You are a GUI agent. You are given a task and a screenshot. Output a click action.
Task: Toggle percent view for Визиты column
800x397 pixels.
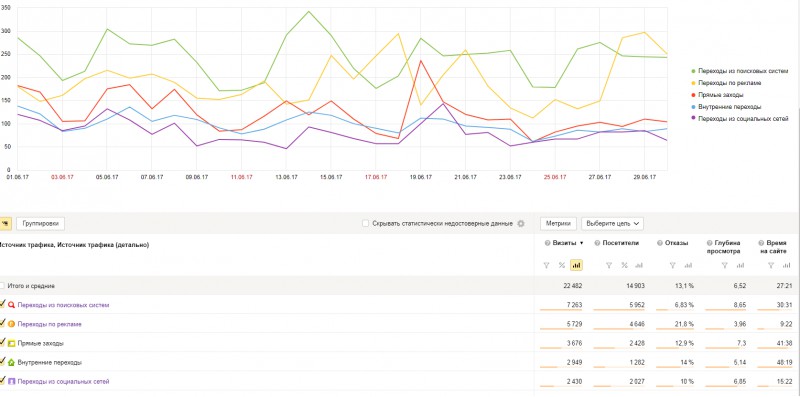[561, 265]
